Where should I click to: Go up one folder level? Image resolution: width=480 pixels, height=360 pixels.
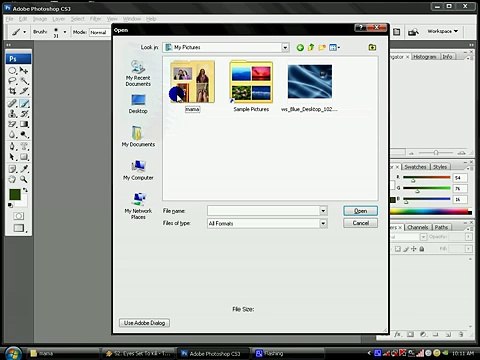(311, 48)
